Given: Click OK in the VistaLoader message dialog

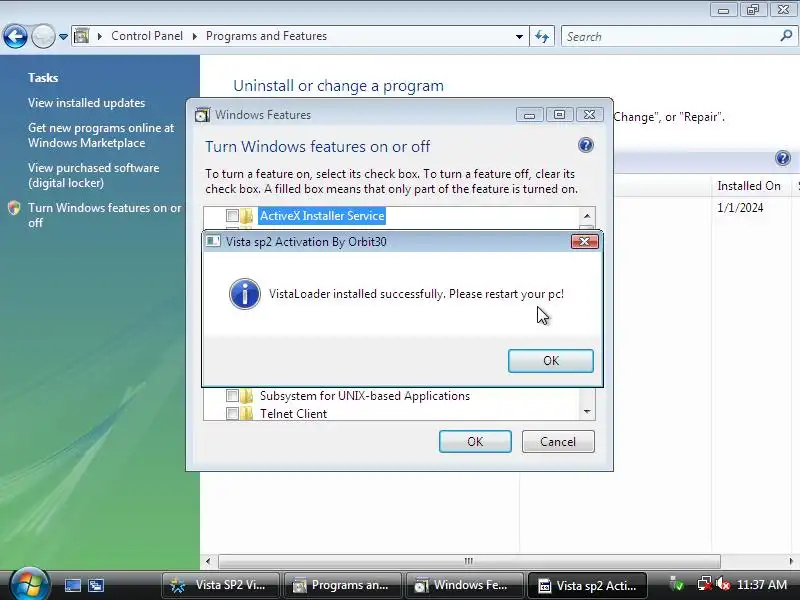Looking at the screenshot, I should 551,361.
